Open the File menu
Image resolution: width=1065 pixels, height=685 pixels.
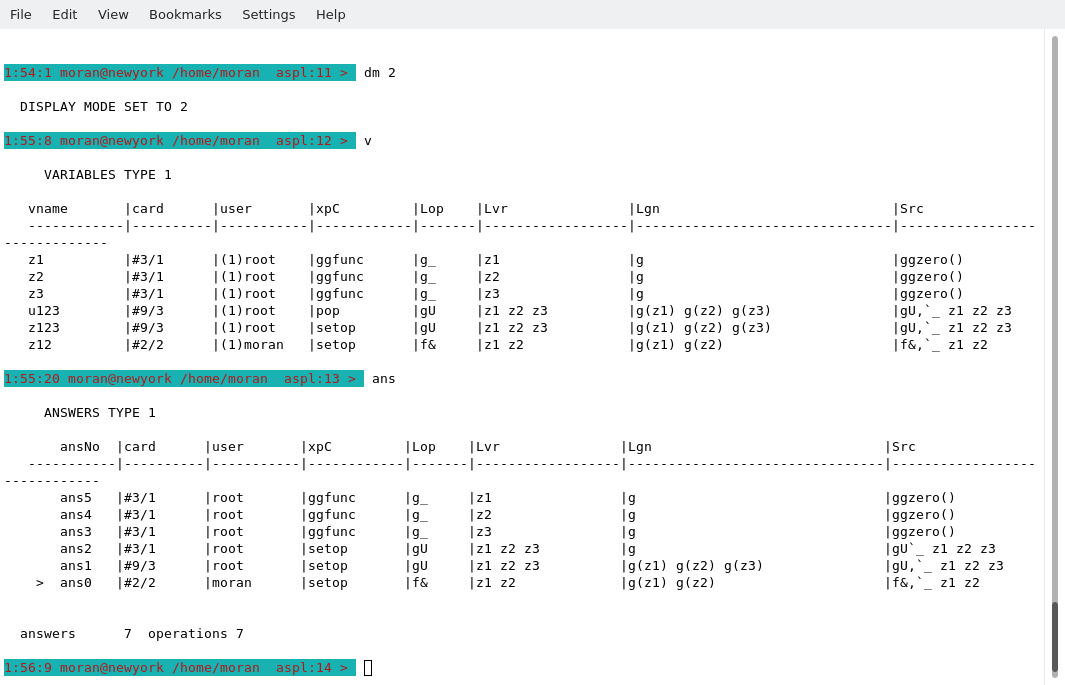[x=21, y=14]
